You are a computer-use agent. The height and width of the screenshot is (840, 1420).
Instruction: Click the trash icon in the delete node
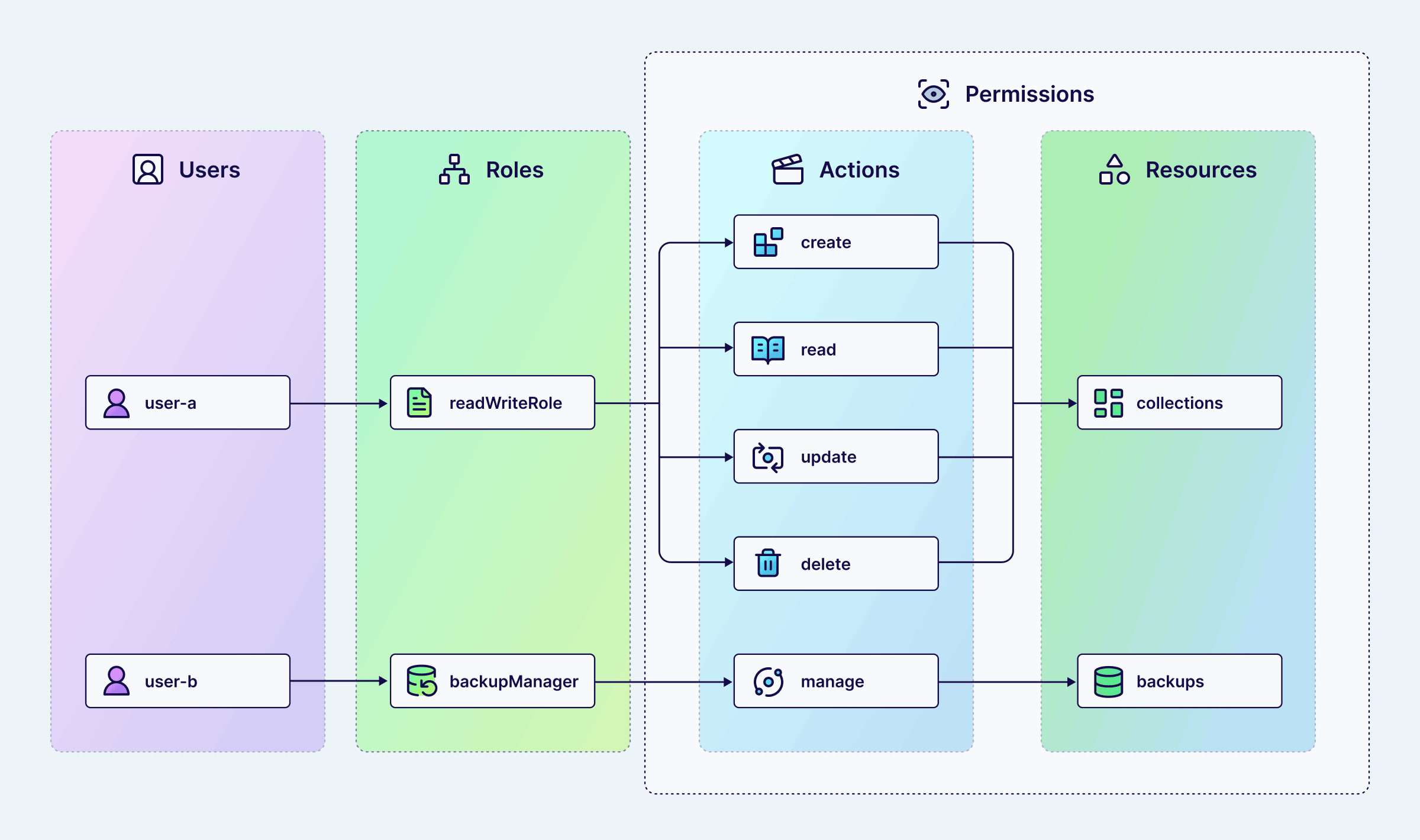[767, 563]
